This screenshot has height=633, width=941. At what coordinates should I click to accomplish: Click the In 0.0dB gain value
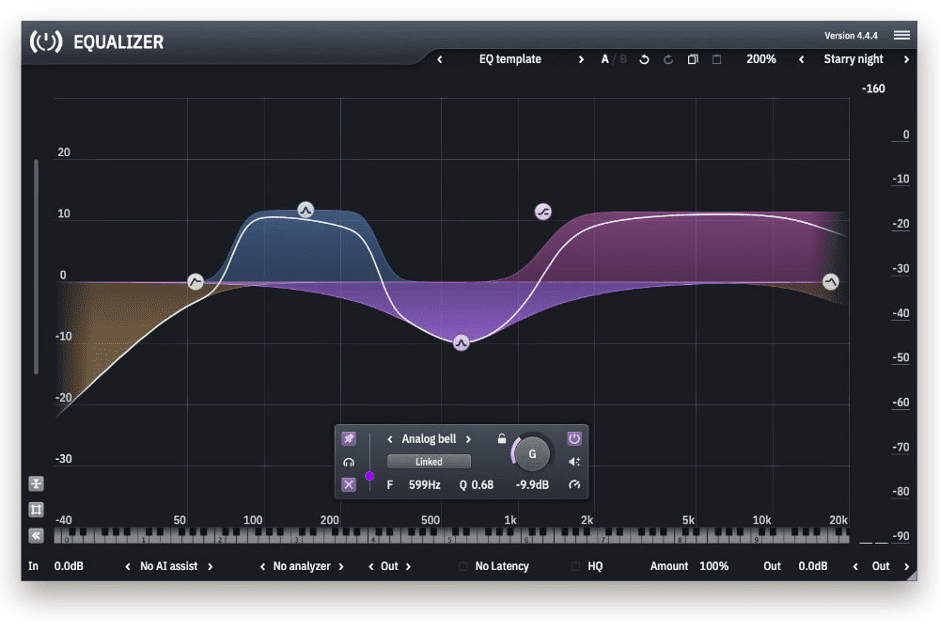click(x=68, y=566)
